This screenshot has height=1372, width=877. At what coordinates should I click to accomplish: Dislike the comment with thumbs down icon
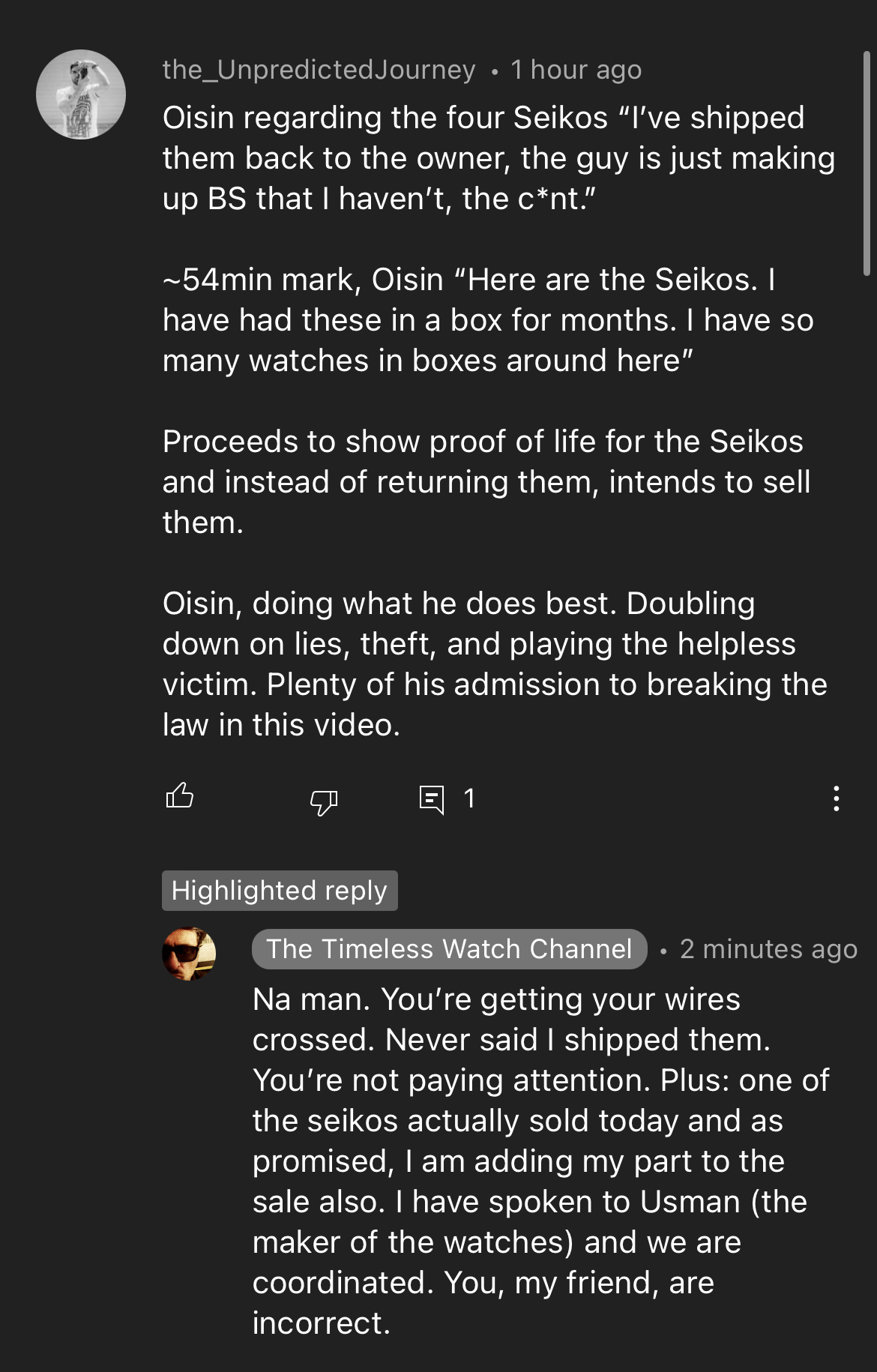(x=324, y=801)
